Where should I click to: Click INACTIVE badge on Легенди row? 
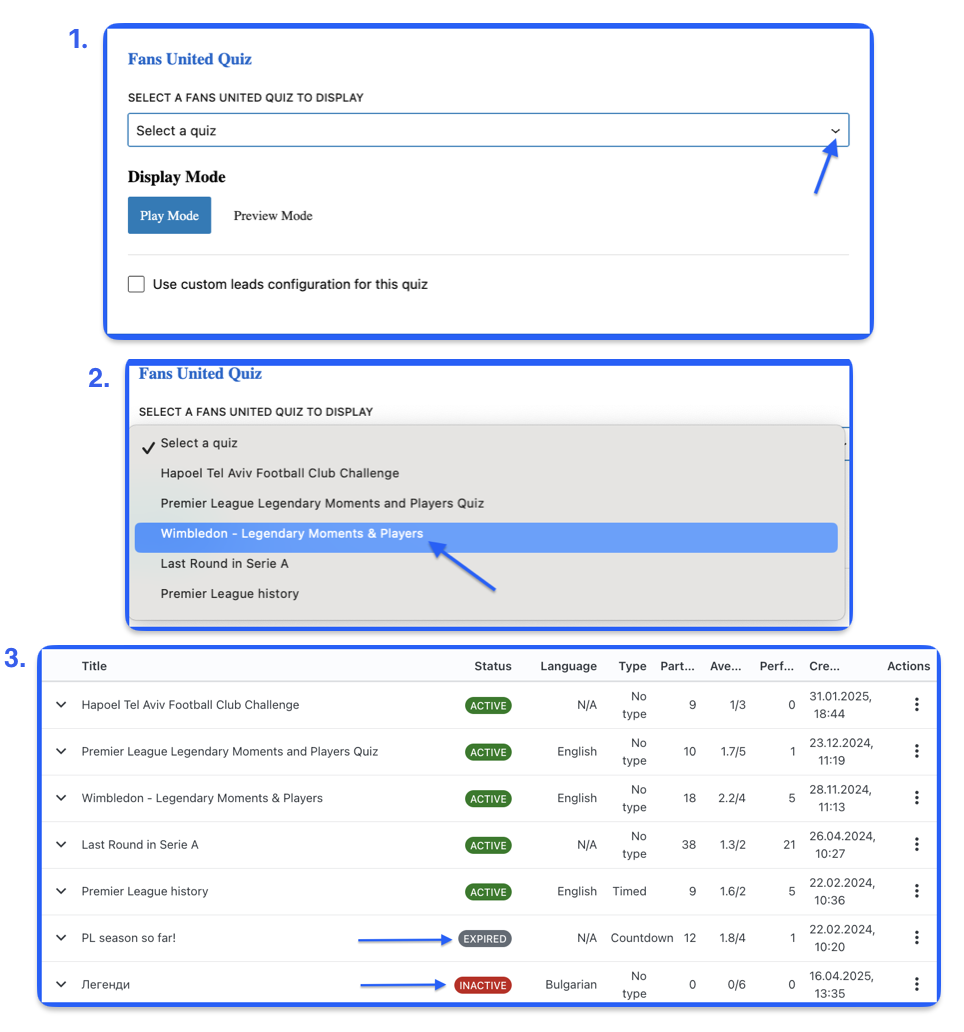(483, 985)
